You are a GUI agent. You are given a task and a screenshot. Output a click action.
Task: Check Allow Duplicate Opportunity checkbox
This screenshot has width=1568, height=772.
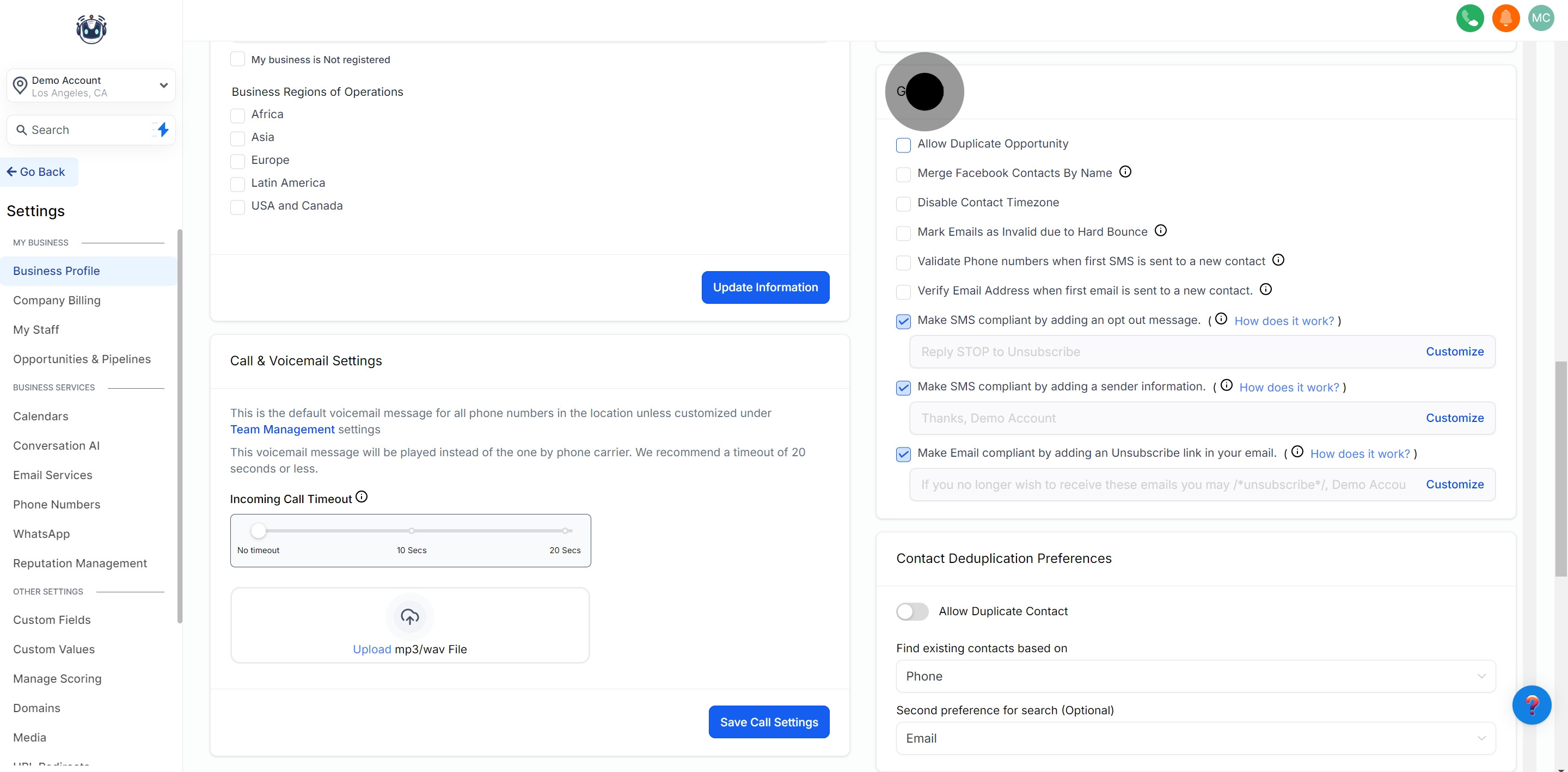coord(903,145)
